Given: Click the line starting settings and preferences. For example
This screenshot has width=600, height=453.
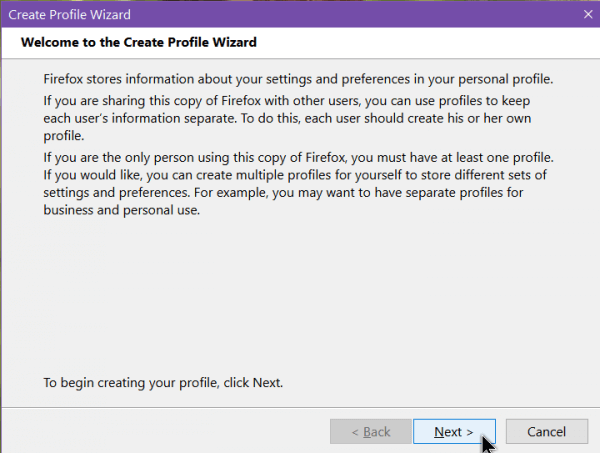Looking at the screenshot, I should tap(283, 192).
